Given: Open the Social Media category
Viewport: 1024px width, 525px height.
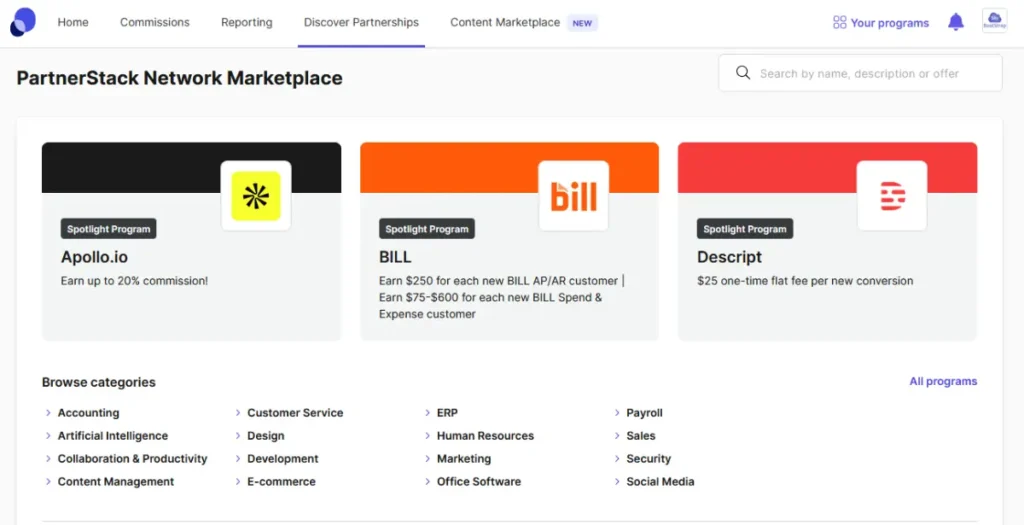Looking at the screenshot, I should pos(660,481).
